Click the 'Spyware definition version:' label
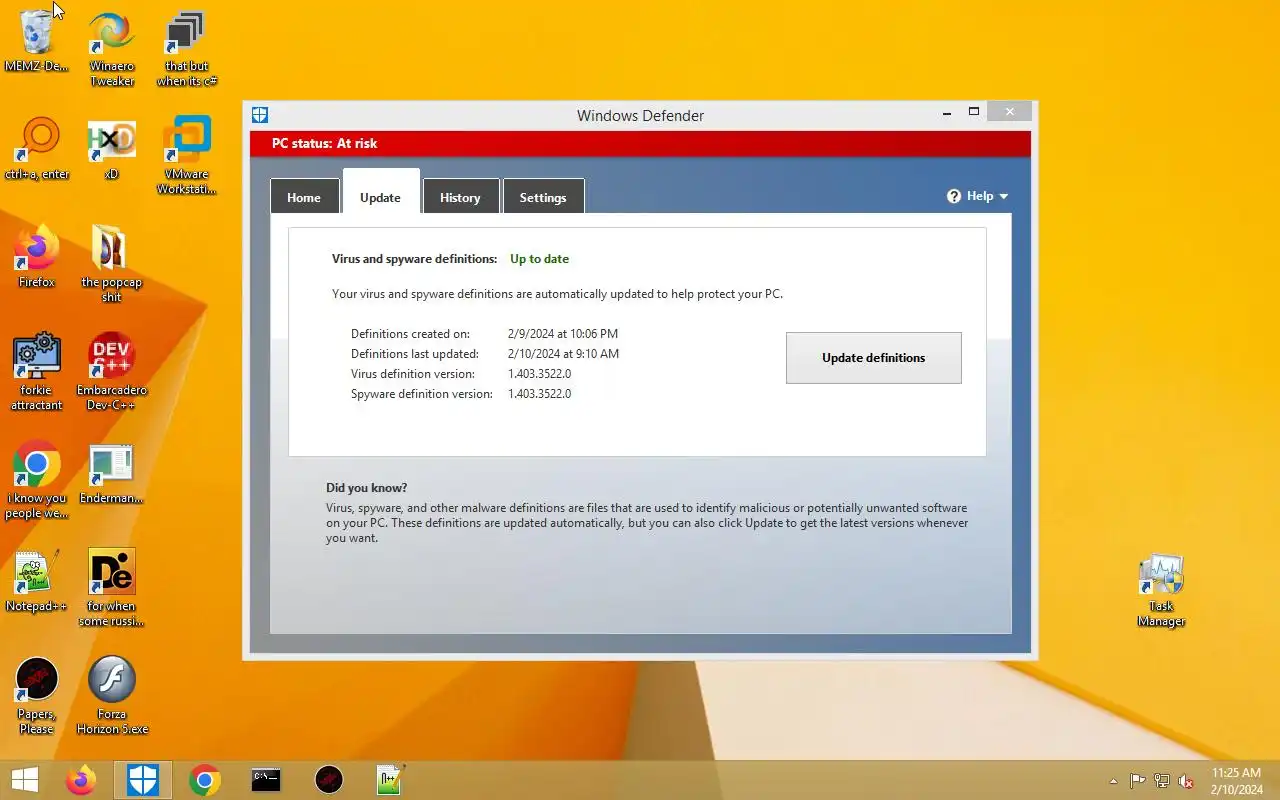1280x800 pixels. 422,394
